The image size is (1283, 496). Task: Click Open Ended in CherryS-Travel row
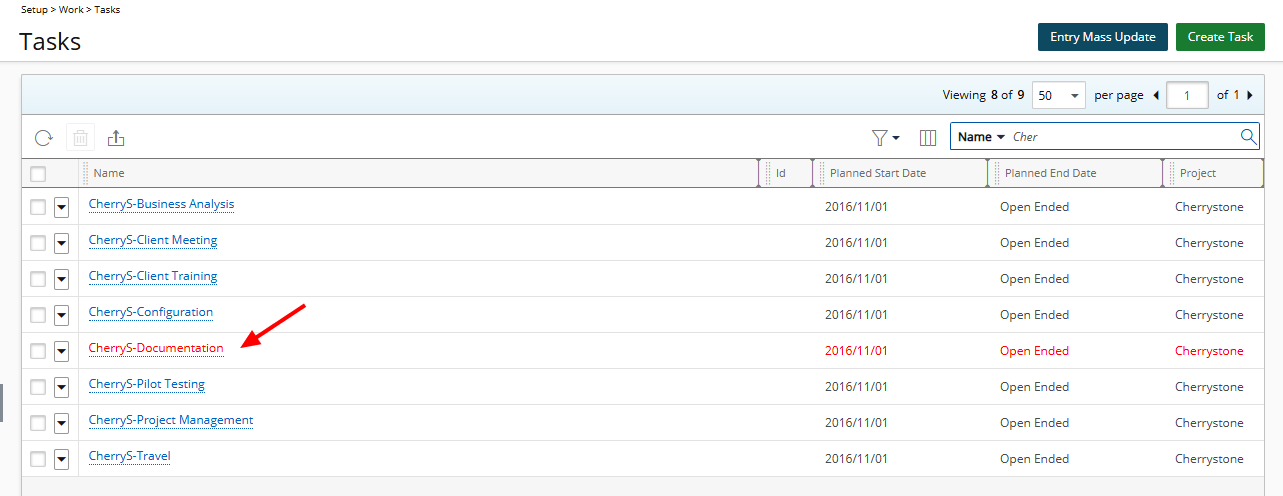(x=1034, y=459)
